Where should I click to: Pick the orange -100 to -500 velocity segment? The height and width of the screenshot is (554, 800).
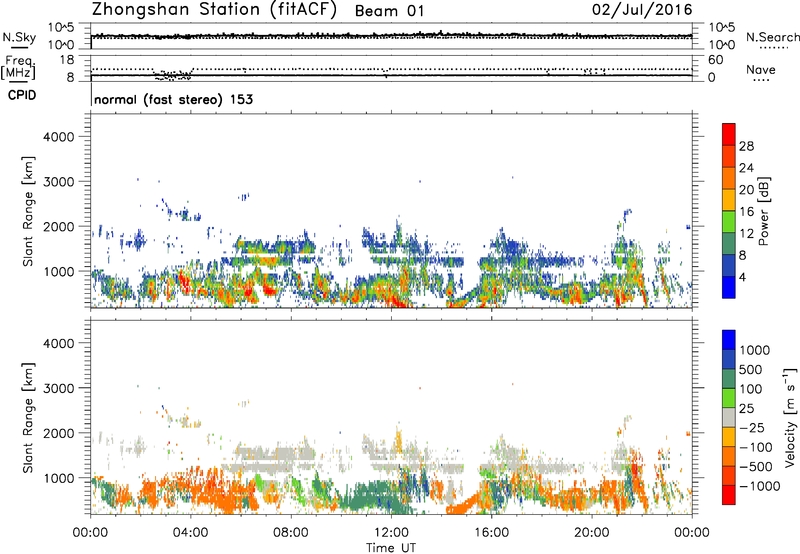click(x=729, y=457)
